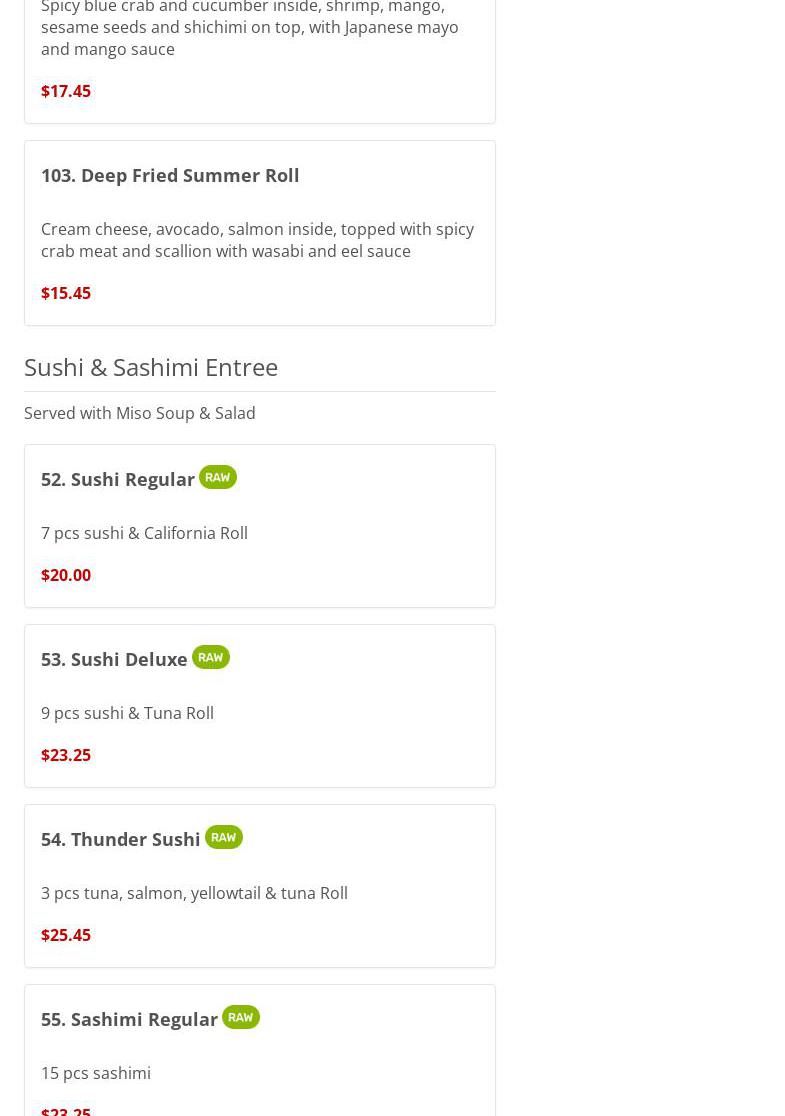The height and width of the screenshot is (1116, 785).
Task: Click the RAW badge on Sushi Regular
Action: (x=217, y=477)
